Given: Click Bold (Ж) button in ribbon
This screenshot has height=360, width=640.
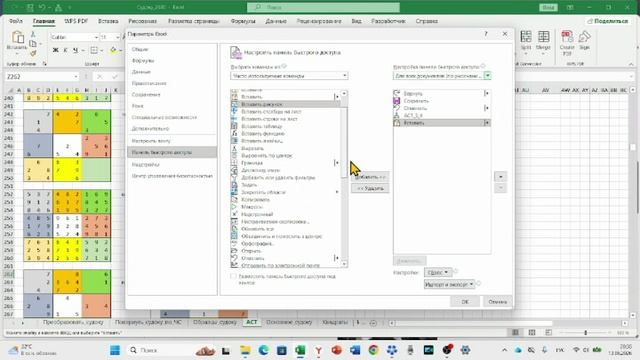Looking at the screenshot, I should point(56,50).
